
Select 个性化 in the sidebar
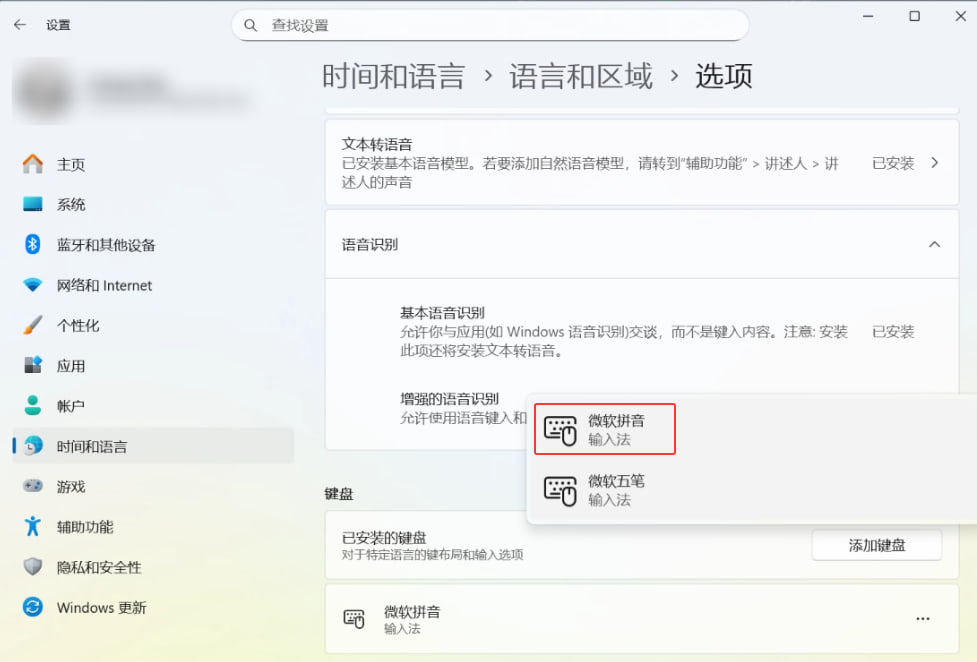(x=153, y=325)
